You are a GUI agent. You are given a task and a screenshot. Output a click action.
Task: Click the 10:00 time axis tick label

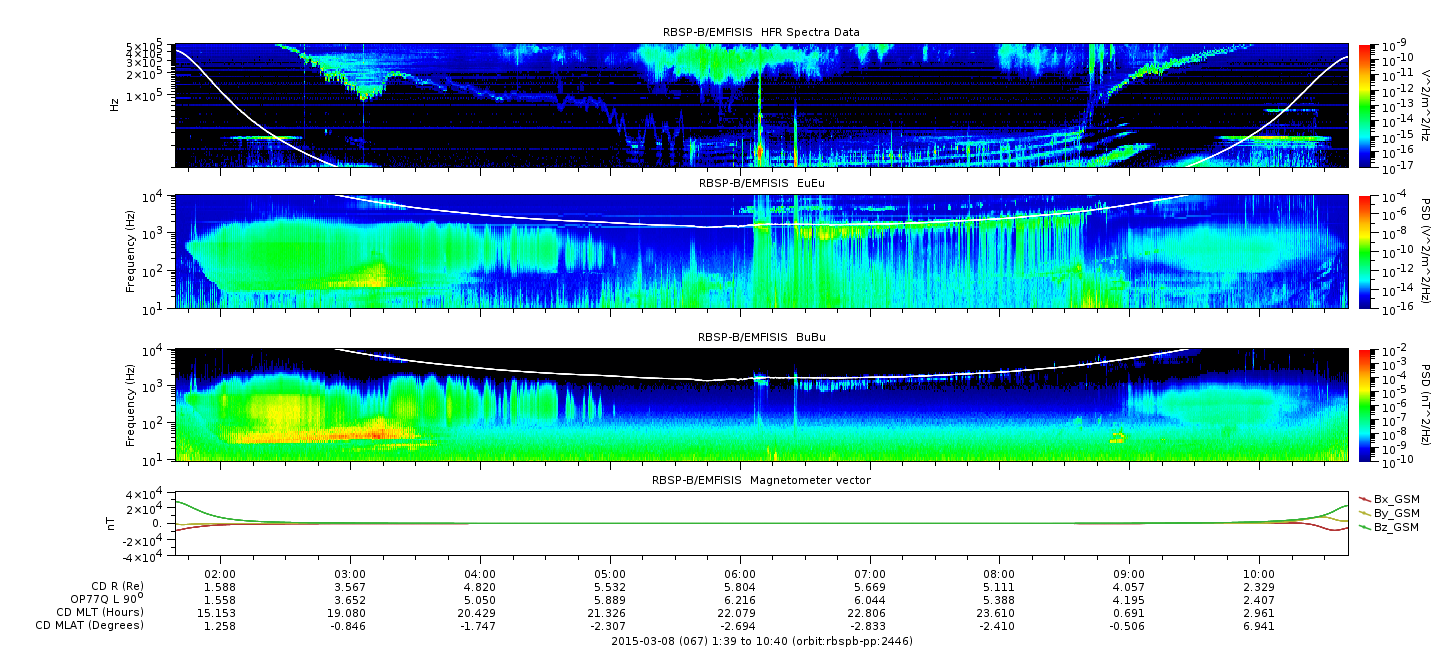click(x=1258, y=573)
